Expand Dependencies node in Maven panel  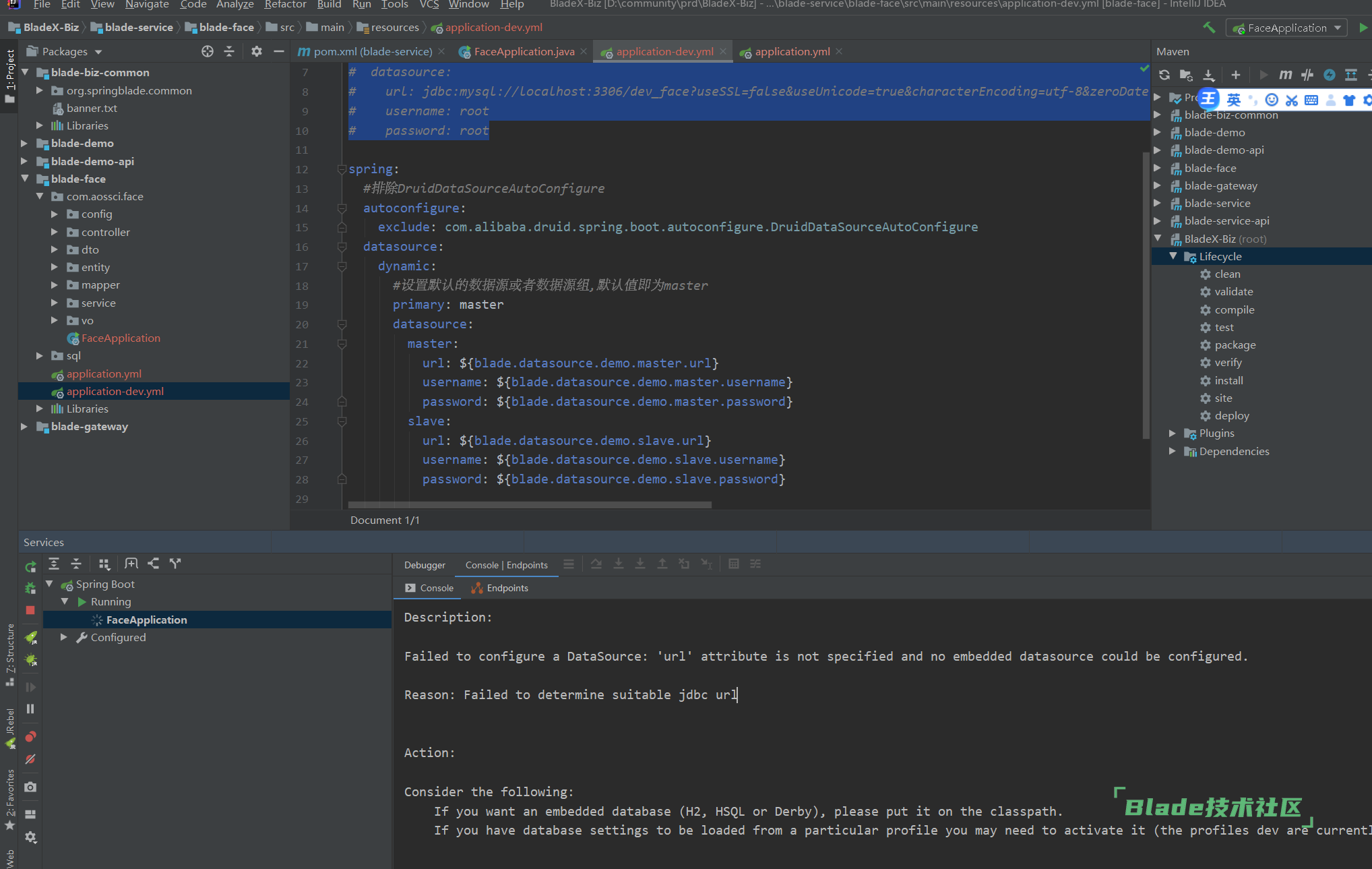[1173, 451]
